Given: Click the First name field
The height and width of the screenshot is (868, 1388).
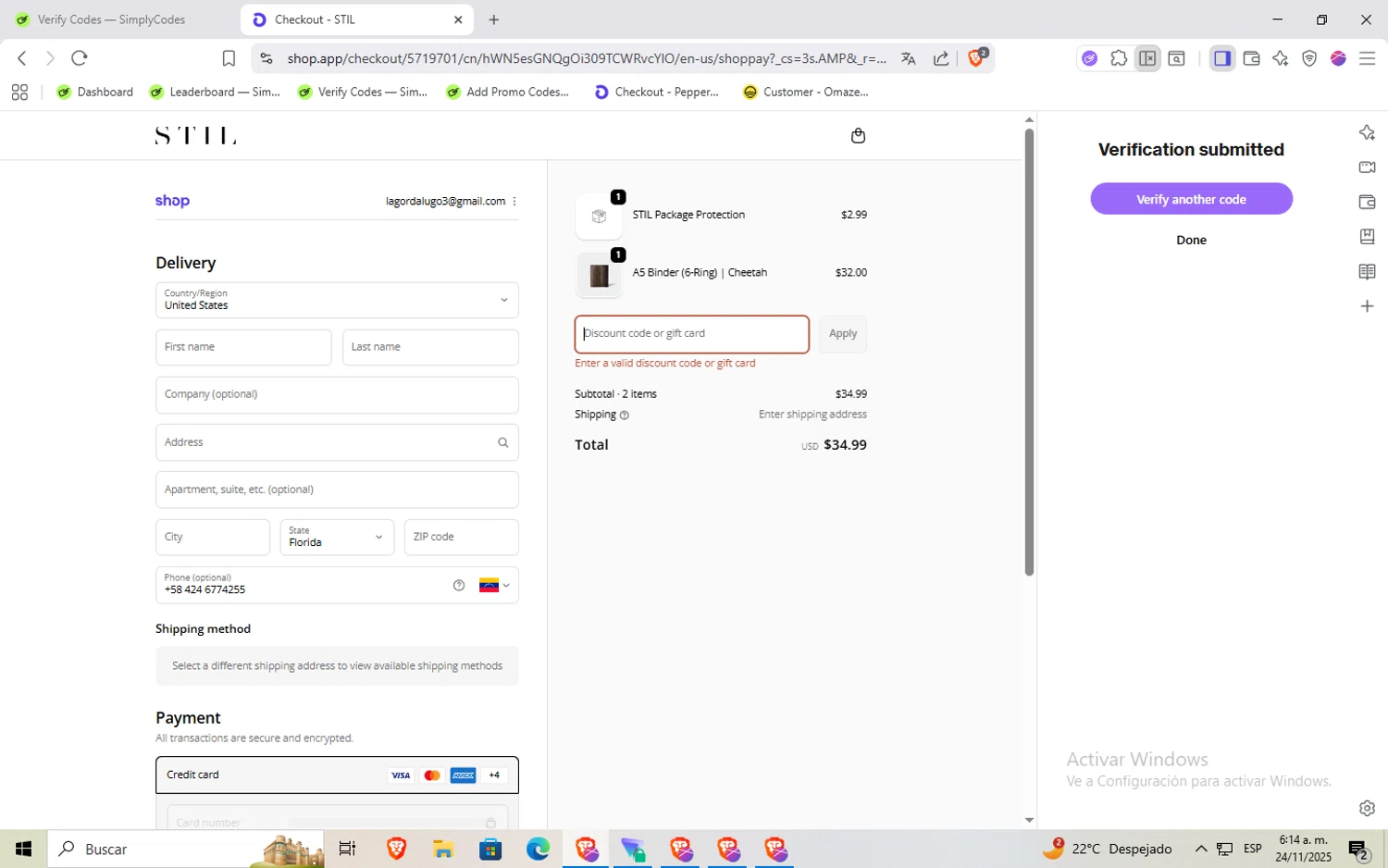Looking at the screenshot, I should [243, 347].
